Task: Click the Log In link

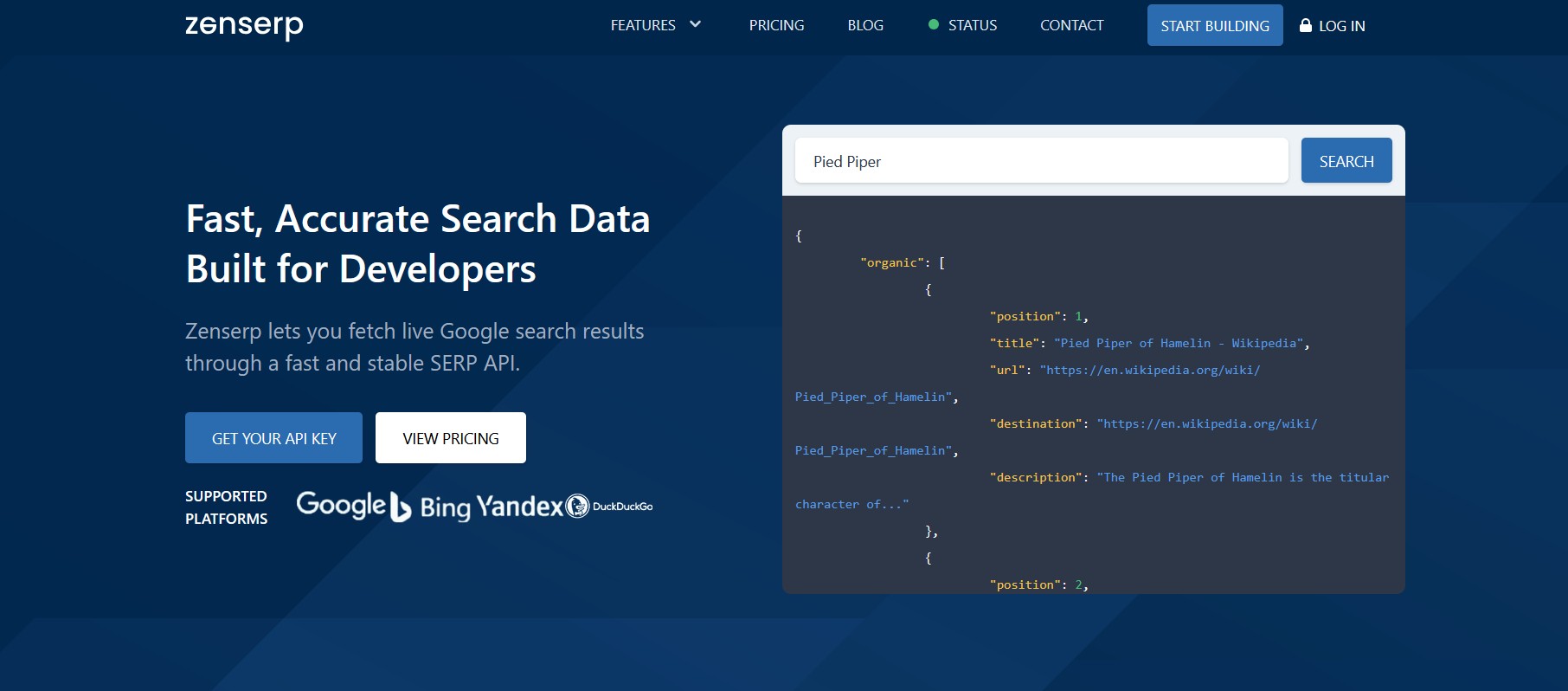Action: [x=1341, y=26]
